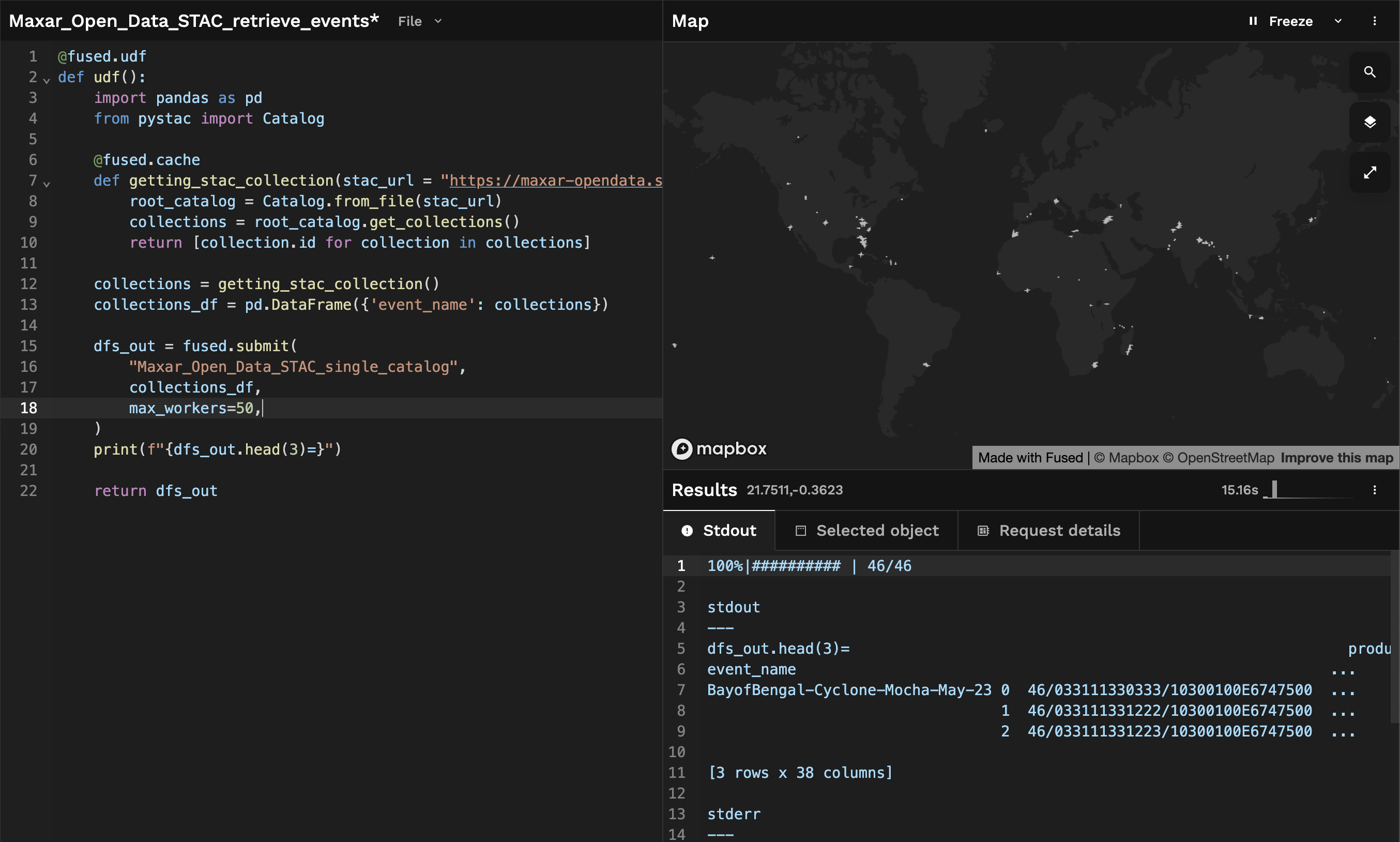Click the pause icon beside Freeze
1400x842 pixels.
[1253, 21]
